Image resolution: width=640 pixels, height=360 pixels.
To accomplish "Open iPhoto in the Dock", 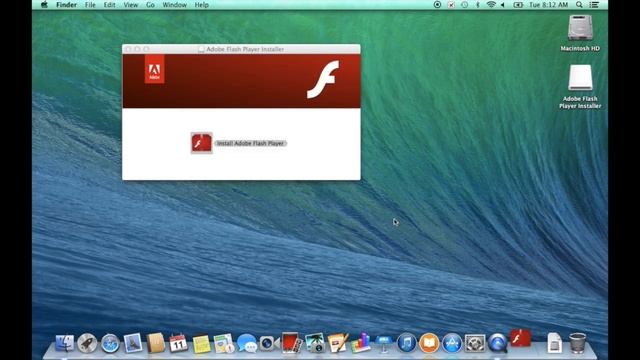I will (x=315, y=343).
